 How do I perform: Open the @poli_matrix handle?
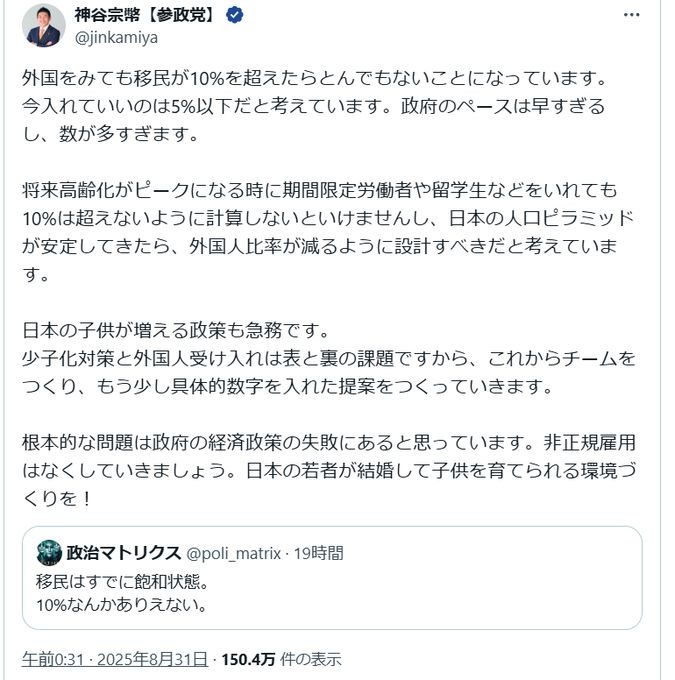pyautogui.click(x=234, y=553)
